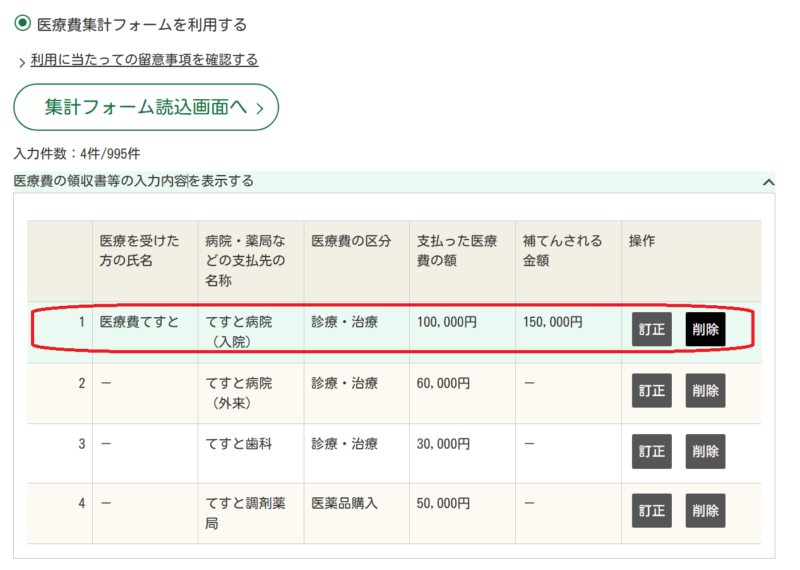Screen dimensions: 800x570
Task: Click the 医療費てすと name cell
Action: click(x=139, y=322)
